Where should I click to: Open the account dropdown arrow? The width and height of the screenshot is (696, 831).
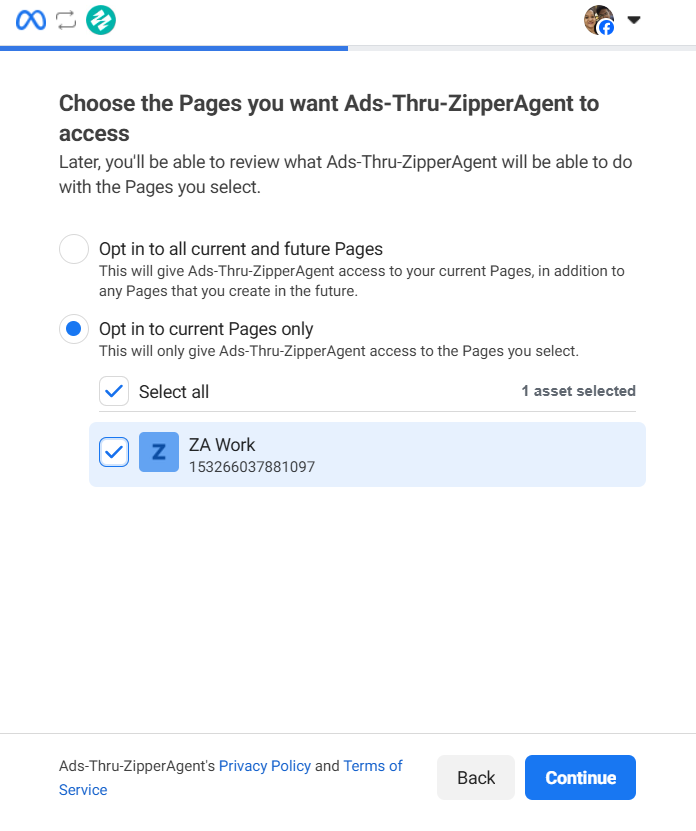(633, 20)
